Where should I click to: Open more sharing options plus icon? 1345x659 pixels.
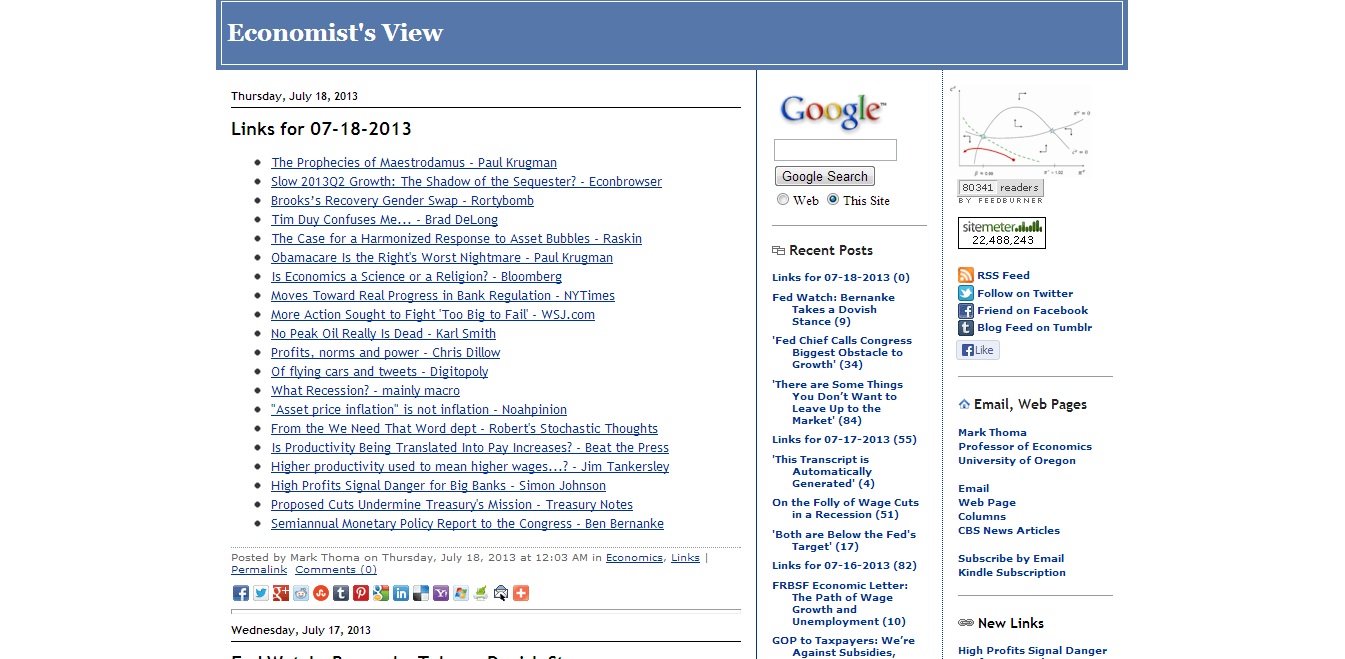pyautogui.click(x=521, y=593)
